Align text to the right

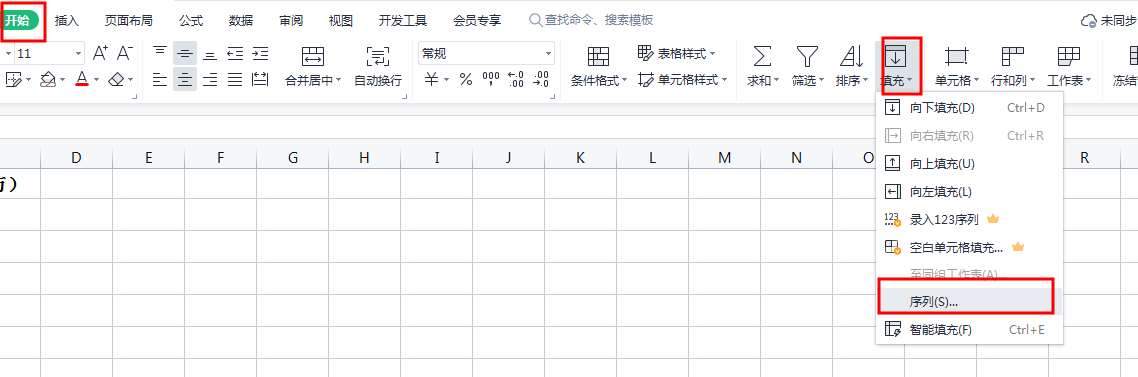coord(210,79)
